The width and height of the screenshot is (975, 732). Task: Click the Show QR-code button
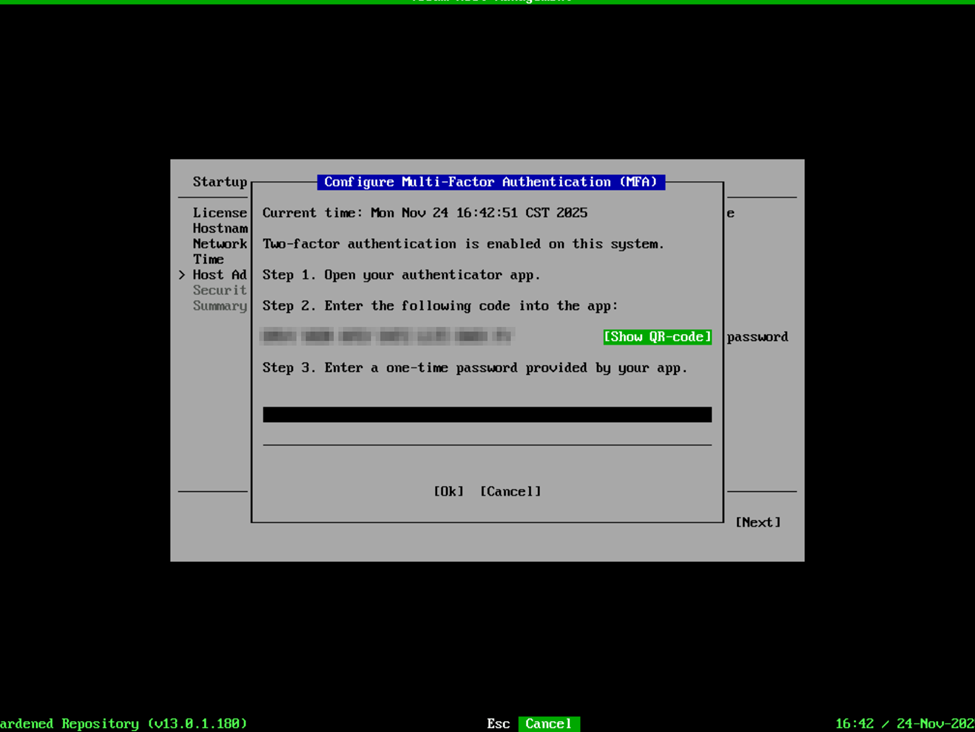tap(657, 337)
